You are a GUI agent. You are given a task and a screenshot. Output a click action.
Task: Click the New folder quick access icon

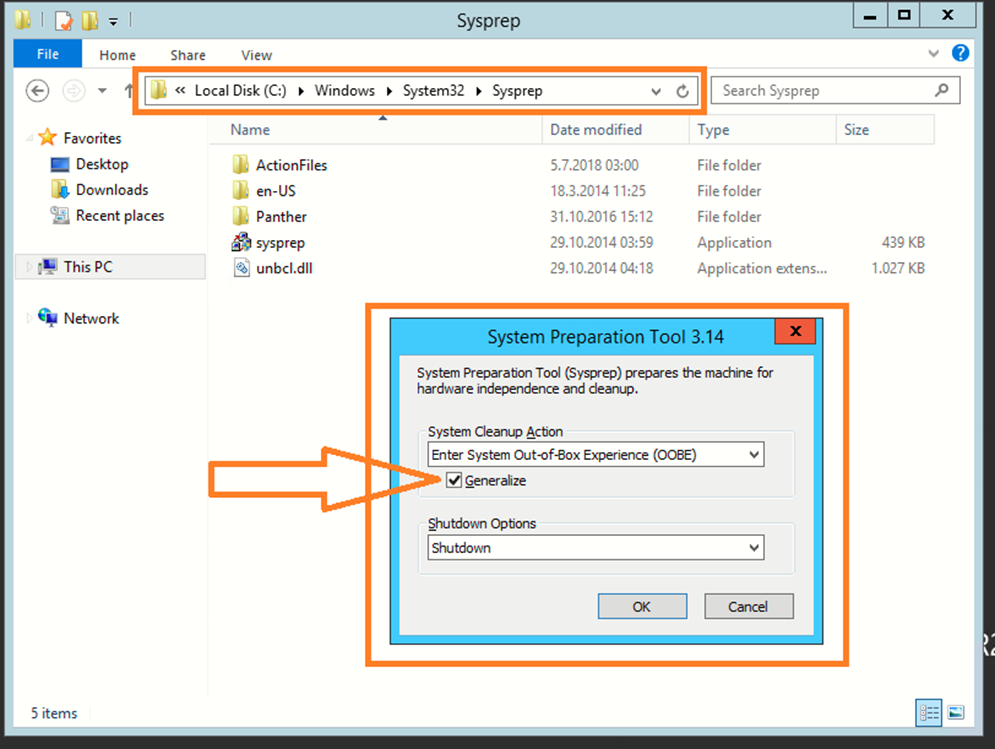pyautogui.click(x=89, y=21)
